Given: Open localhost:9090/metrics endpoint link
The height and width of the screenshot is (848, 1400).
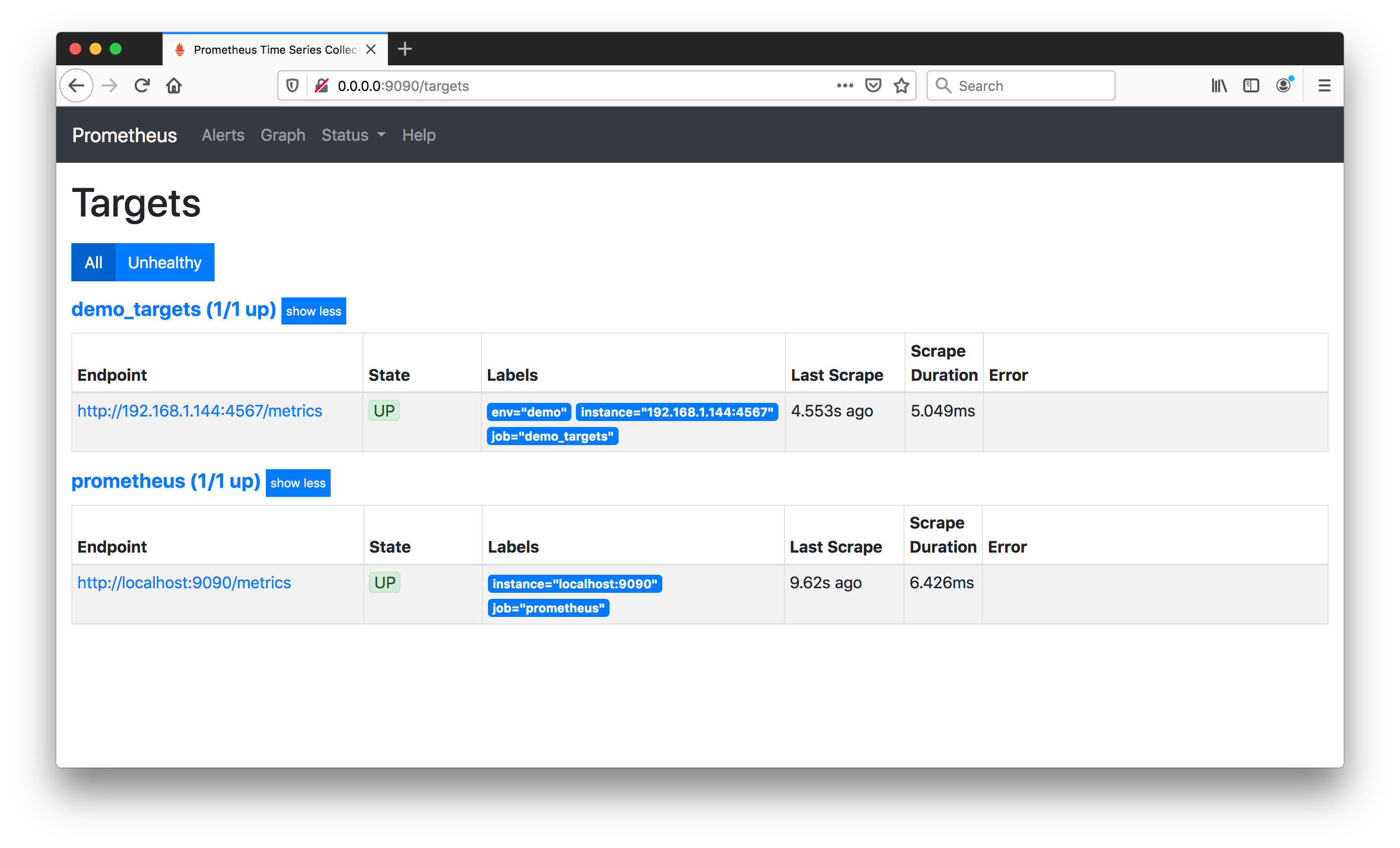Looking at the screenshot, I should tap(184, 582).
